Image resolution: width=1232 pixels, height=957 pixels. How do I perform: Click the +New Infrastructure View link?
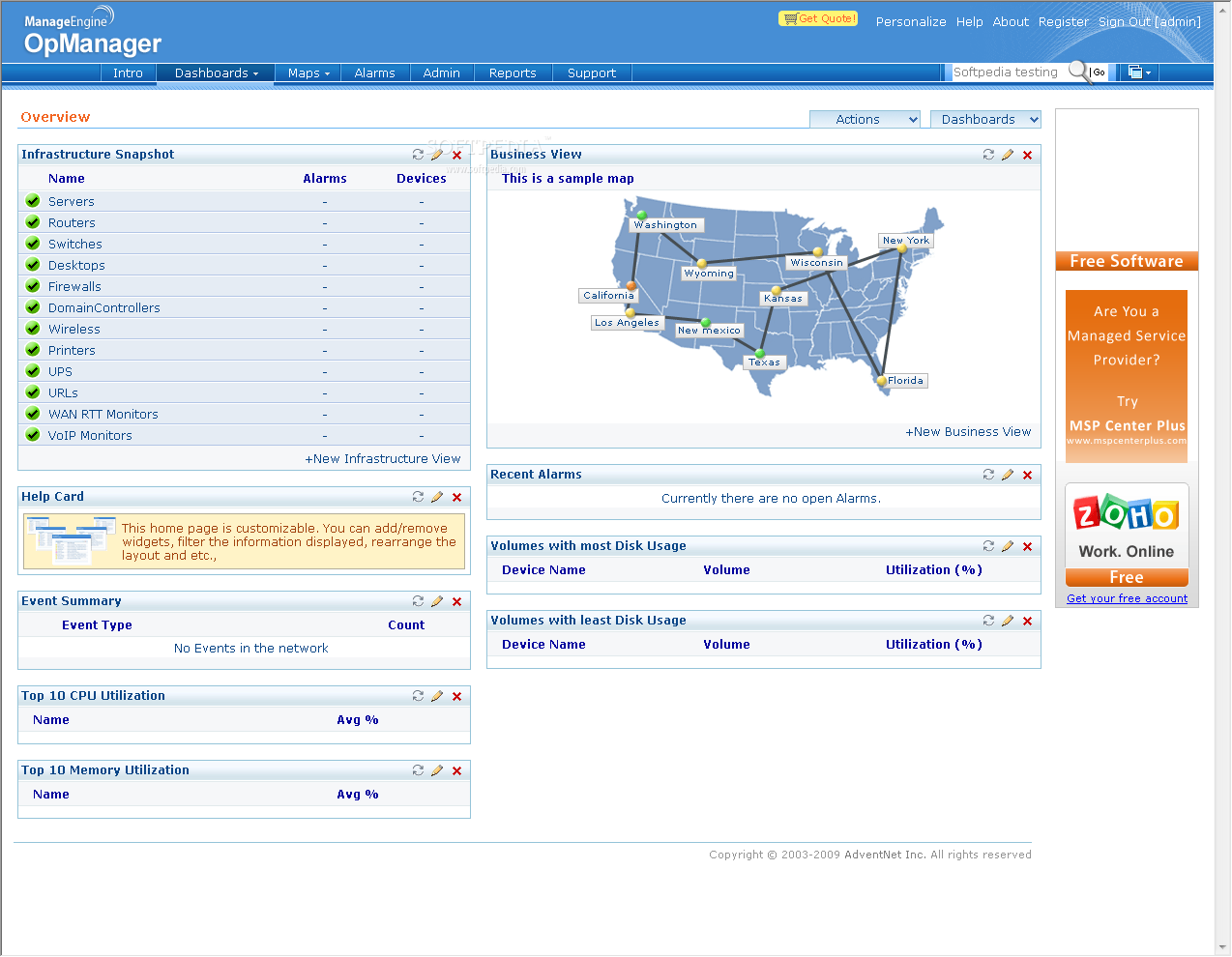point(383,459)
